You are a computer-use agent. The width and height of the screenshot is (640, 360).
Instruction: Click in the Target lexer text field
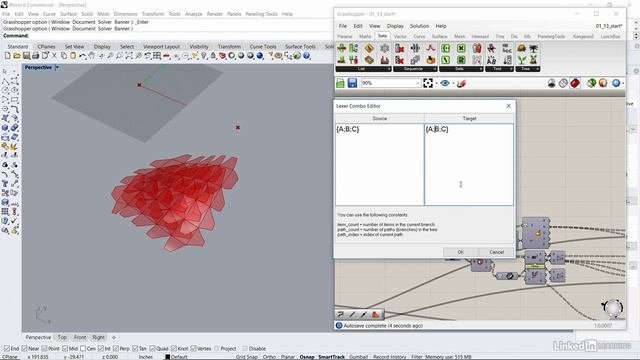click(469, 164)
